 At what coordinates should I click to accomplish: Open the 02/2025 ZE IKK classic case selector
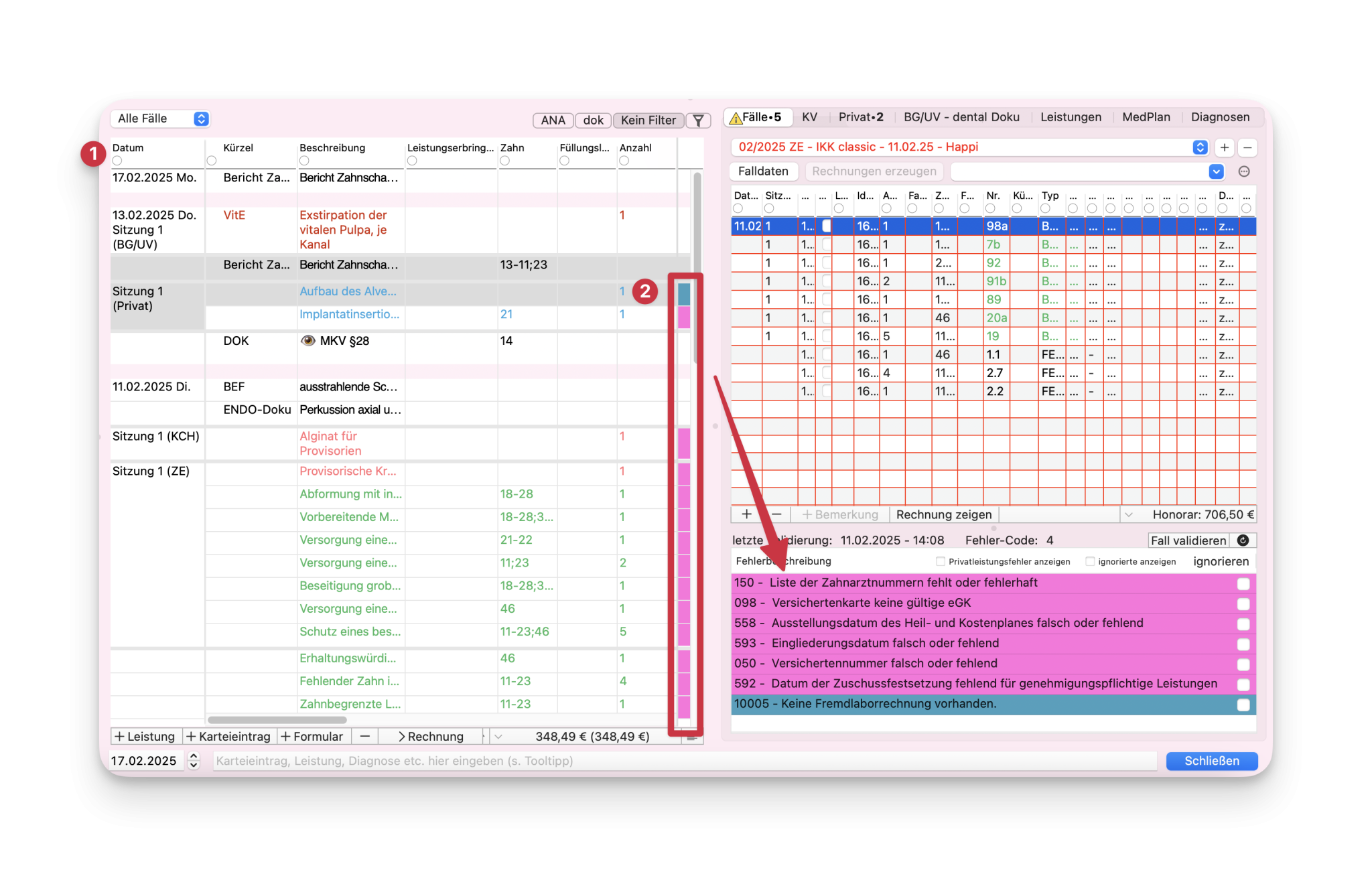coord(969,147)
